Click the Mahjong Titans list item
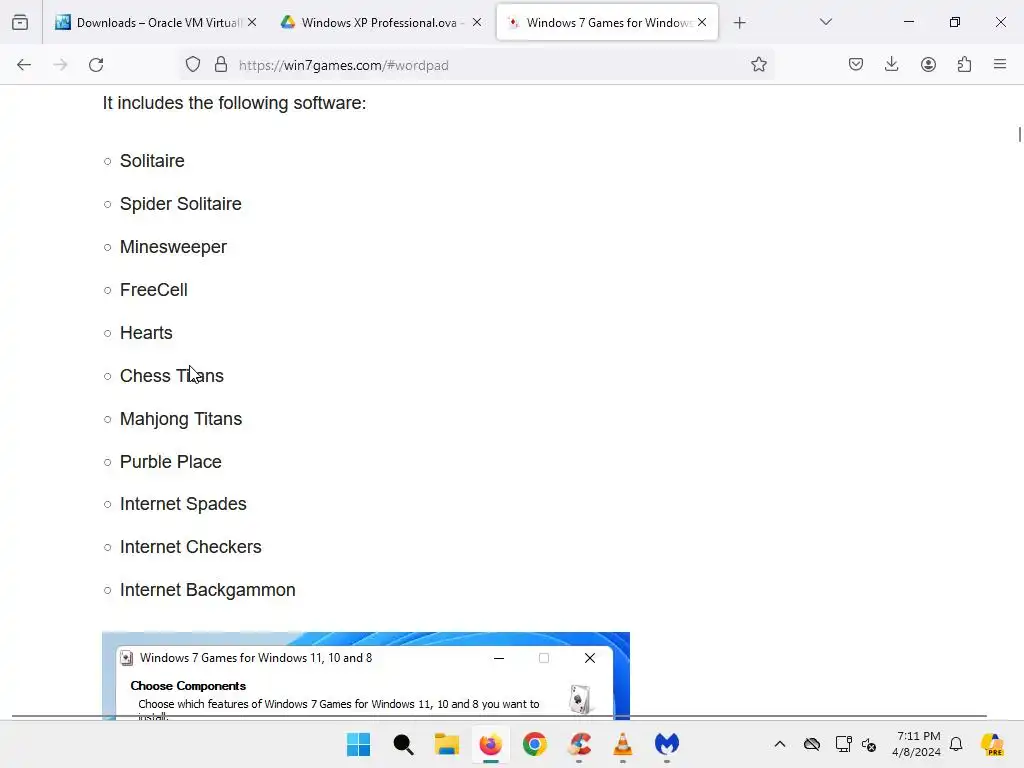Screen dimensions: 1024x768 [181, 419]
